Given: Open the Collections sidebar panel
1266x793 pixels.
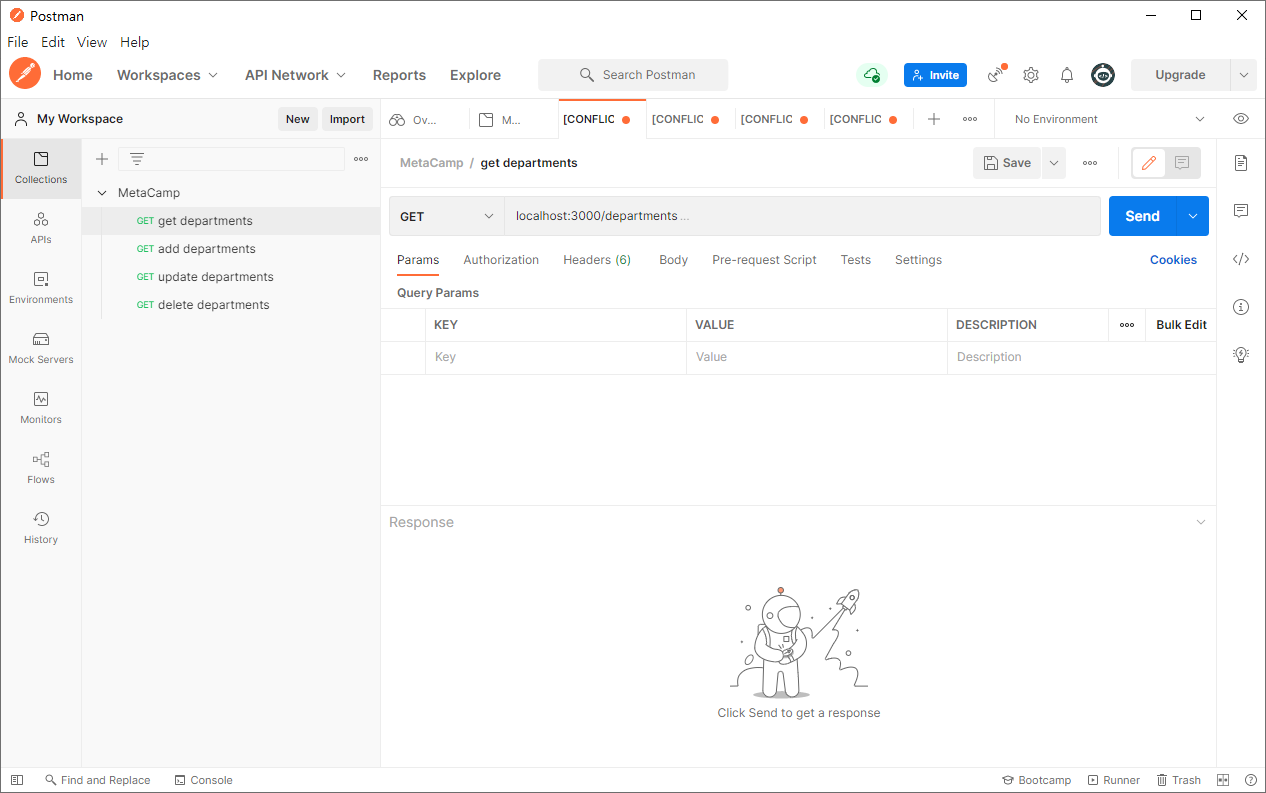Looking at the screenshot, I should [x=41, y=168].
